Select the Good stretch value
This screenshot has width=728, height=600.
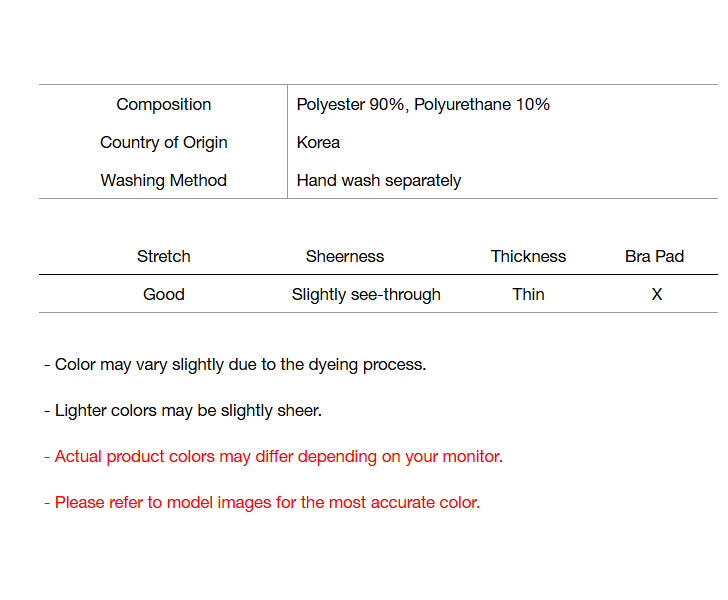click(x=163, y=294)
